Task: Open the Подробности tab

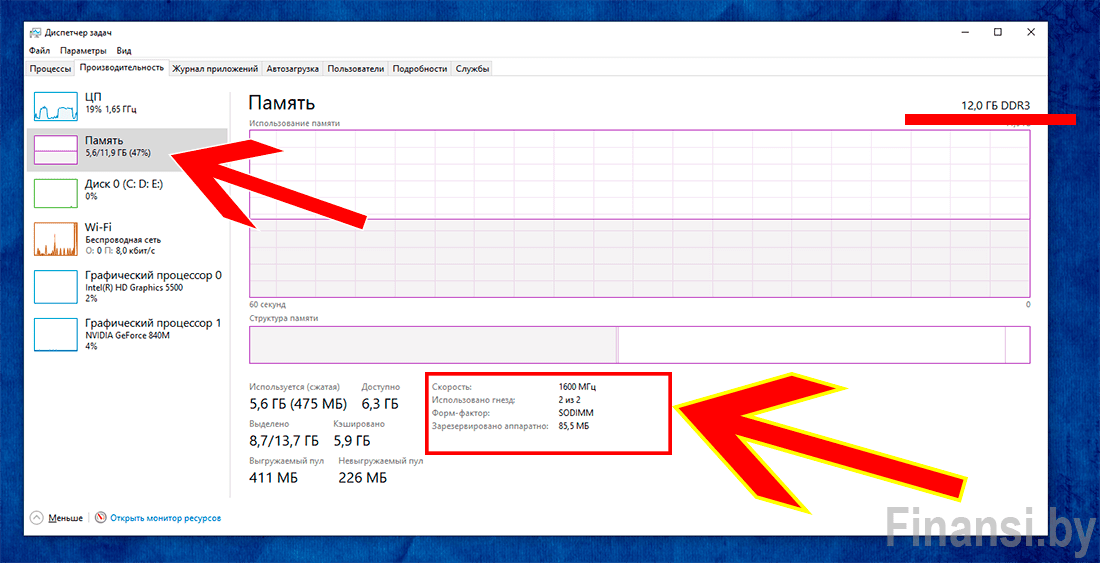Action: [x=420, y=69]
